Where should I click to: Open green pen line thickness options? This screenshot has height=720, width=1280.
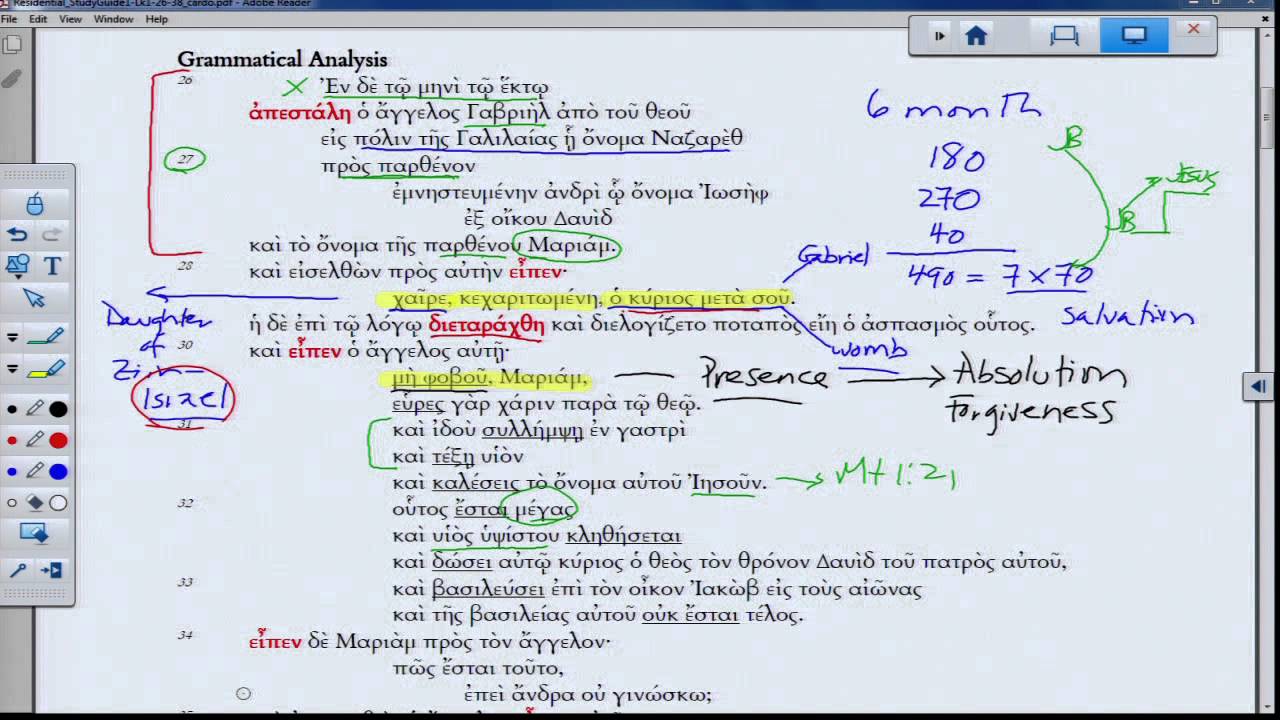[13, 337]
